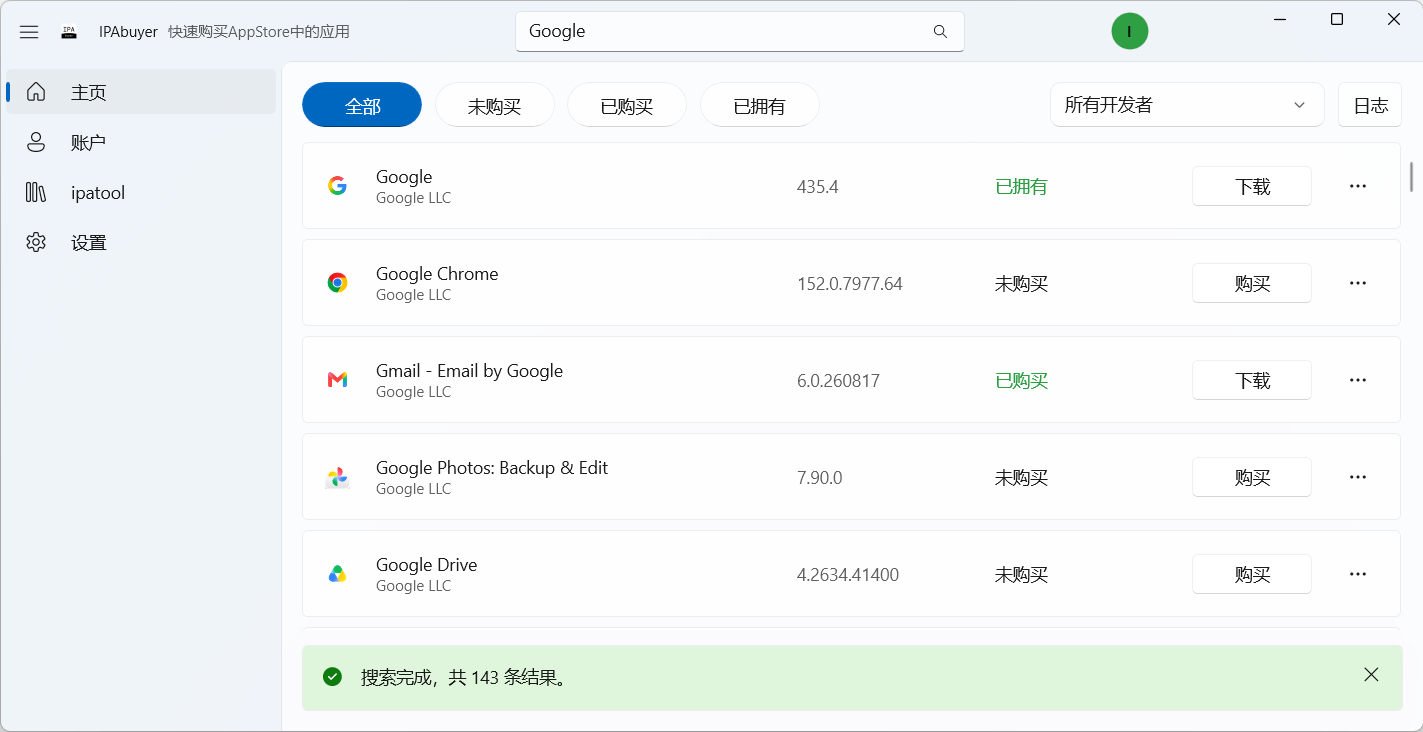Click the results list vertical scrollbar
Image resolution: width=1423 pixels, height=732 pixels.
1411,177
